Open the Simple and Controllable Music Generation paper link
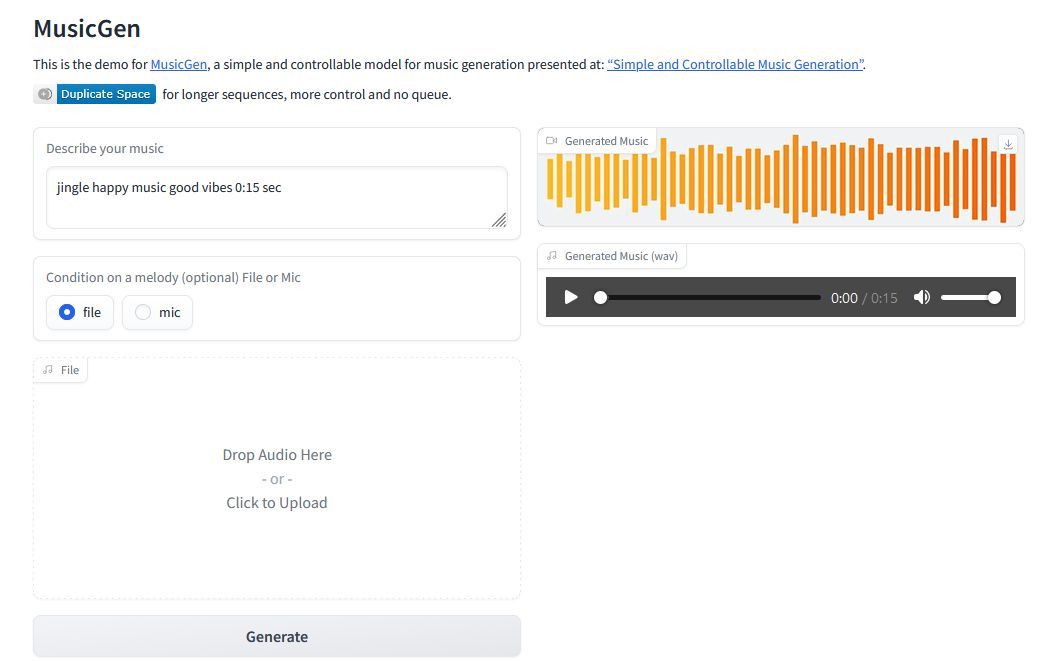1056x661 pixels. pos(735,65)
